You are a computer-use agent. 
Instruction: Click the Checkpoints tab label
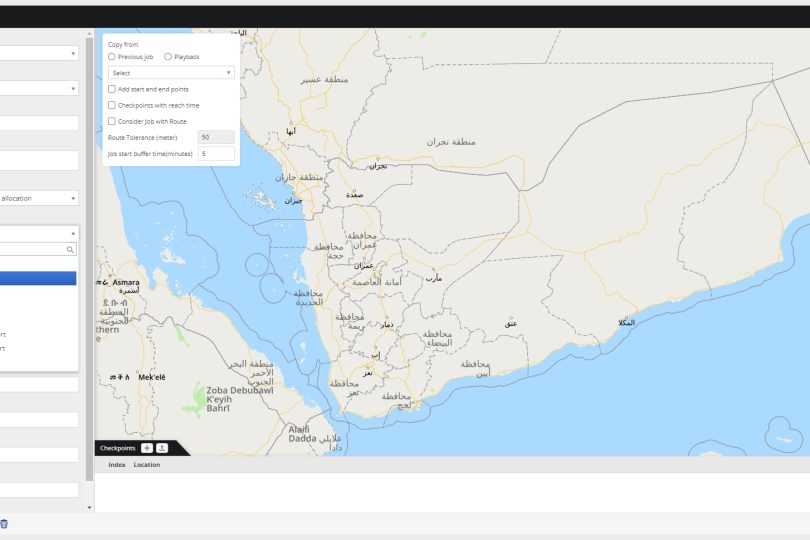pyautogui.click(x=117, y=448)
